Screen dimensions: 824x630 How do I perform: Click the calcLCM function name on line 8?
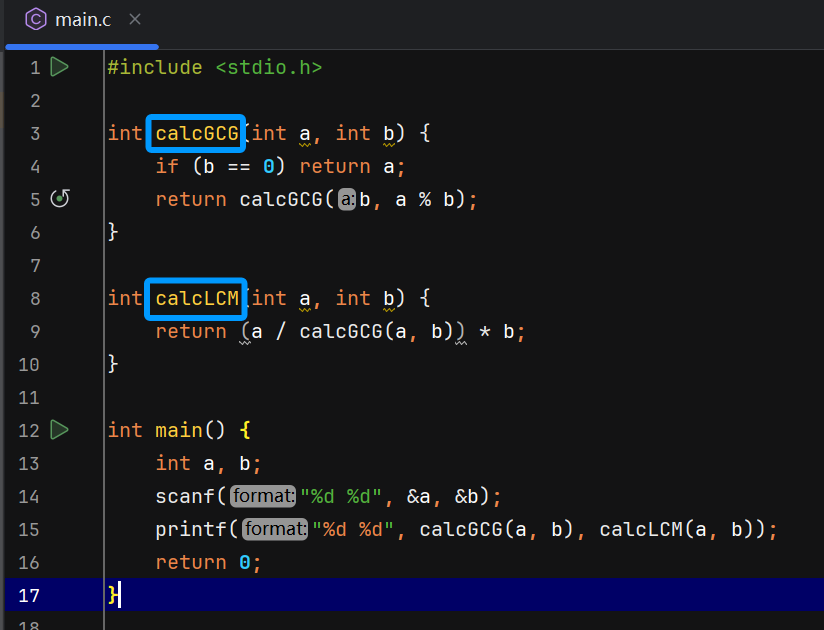click(x=196, y=298)
